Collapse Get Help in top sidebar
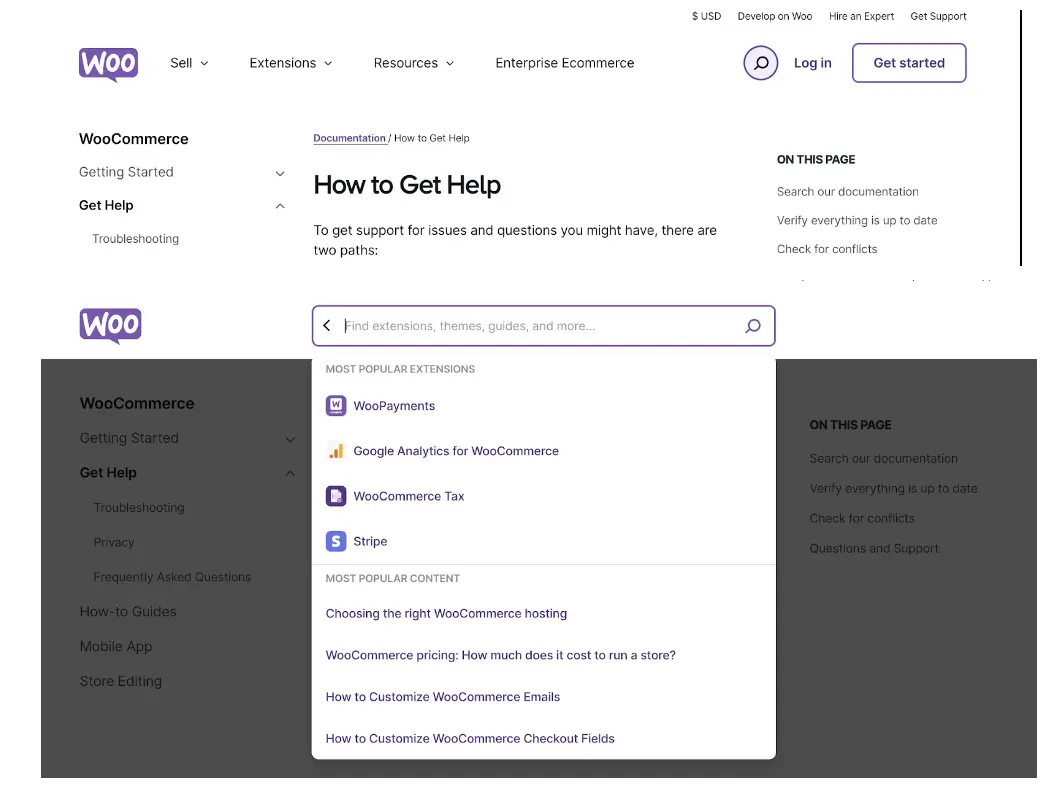 [280, 206]
